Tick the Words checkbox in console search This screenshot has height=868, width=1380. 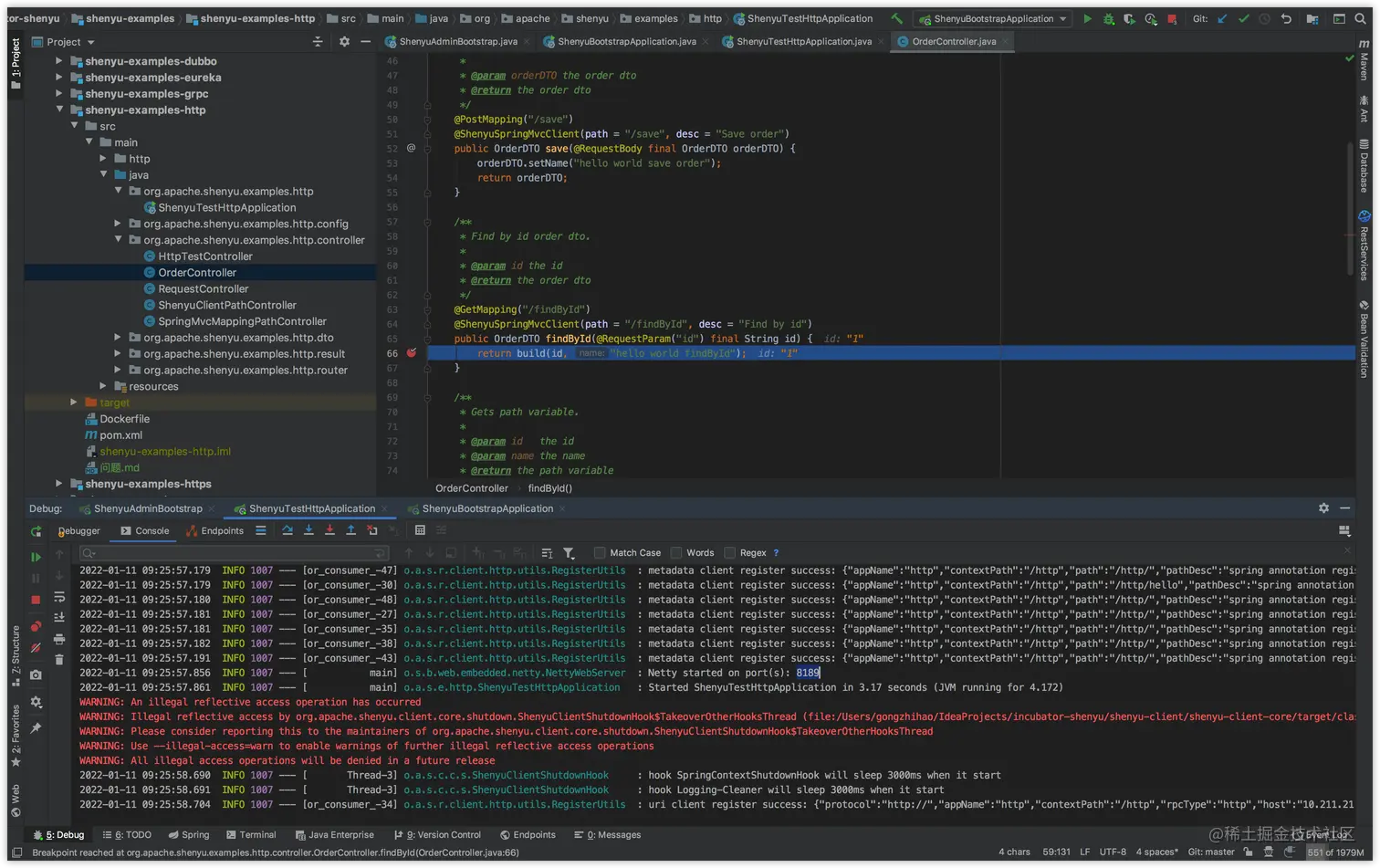tap(676, 552)
